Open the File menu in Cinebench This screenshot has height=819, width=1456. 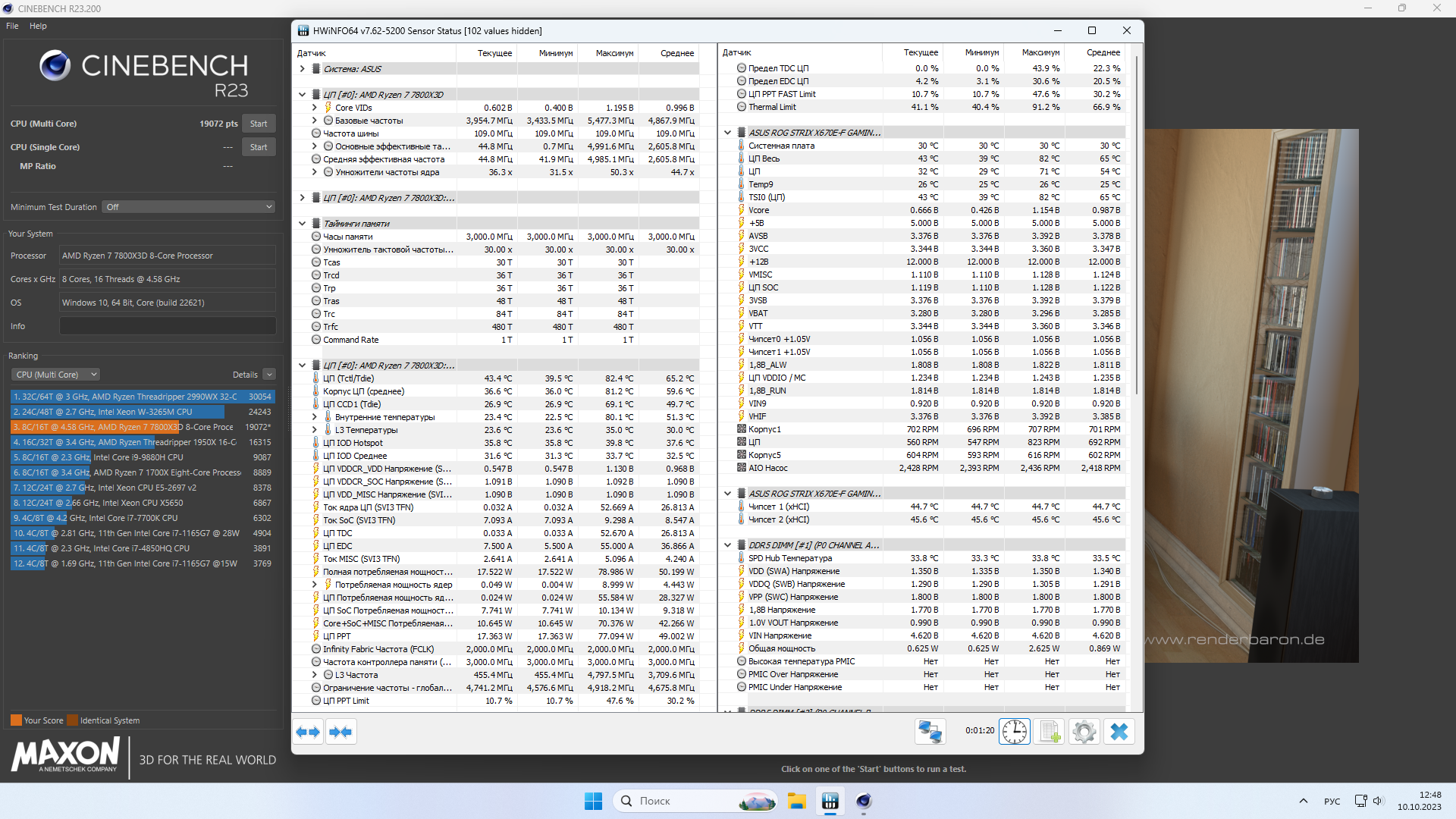[x=12, y=26]
